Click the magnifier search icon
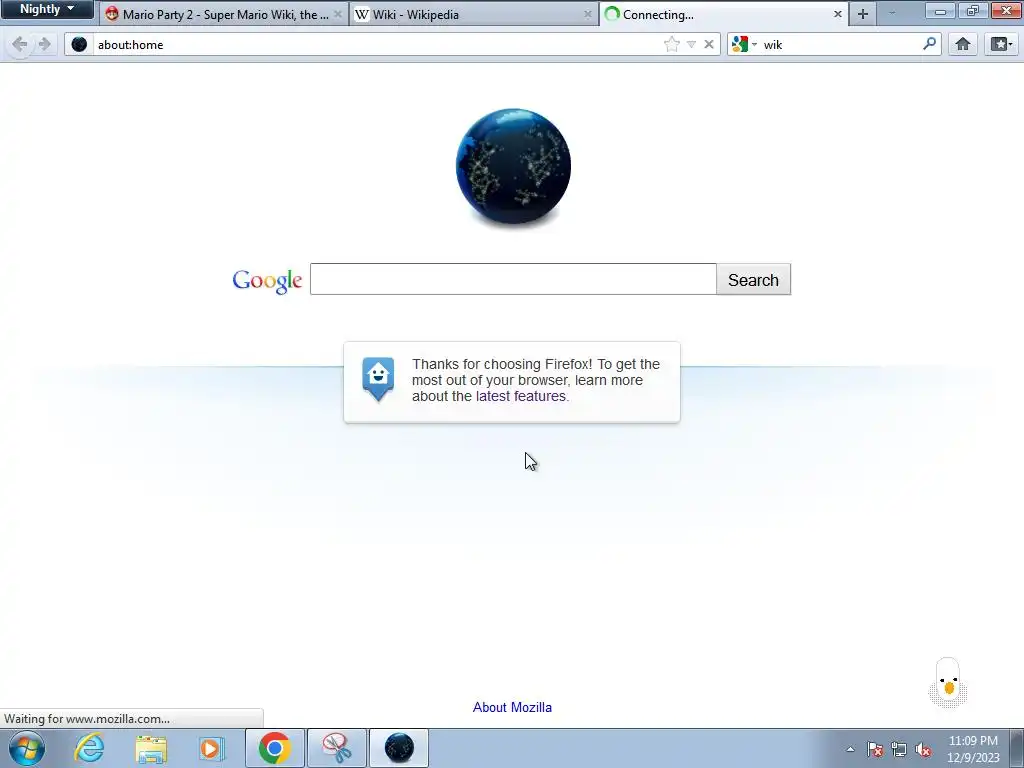This screenshot has height=768, width=1024. [x=929, y=44]
